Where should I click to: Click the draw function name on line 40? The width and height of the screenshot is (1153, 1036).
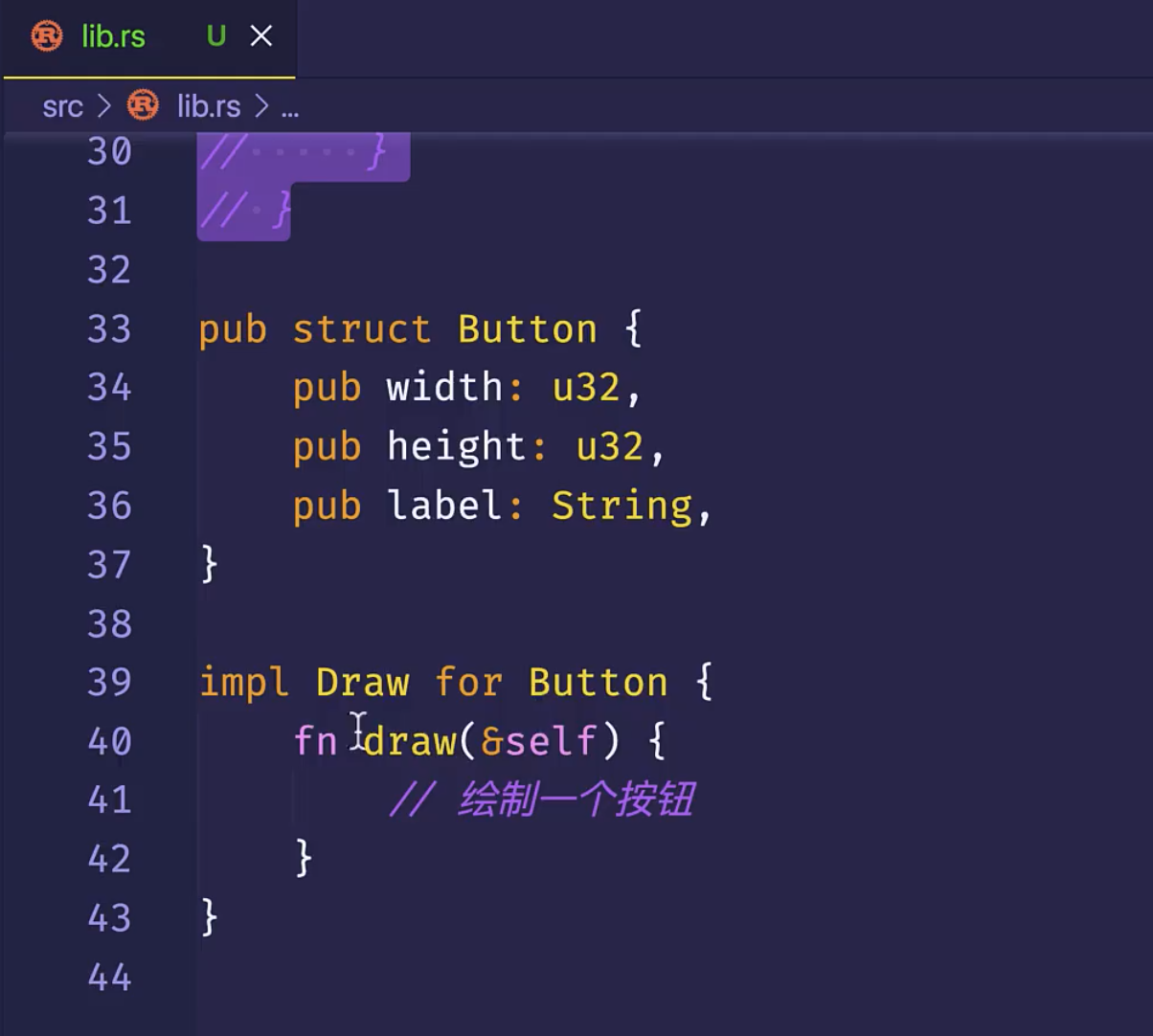point(410,741)
